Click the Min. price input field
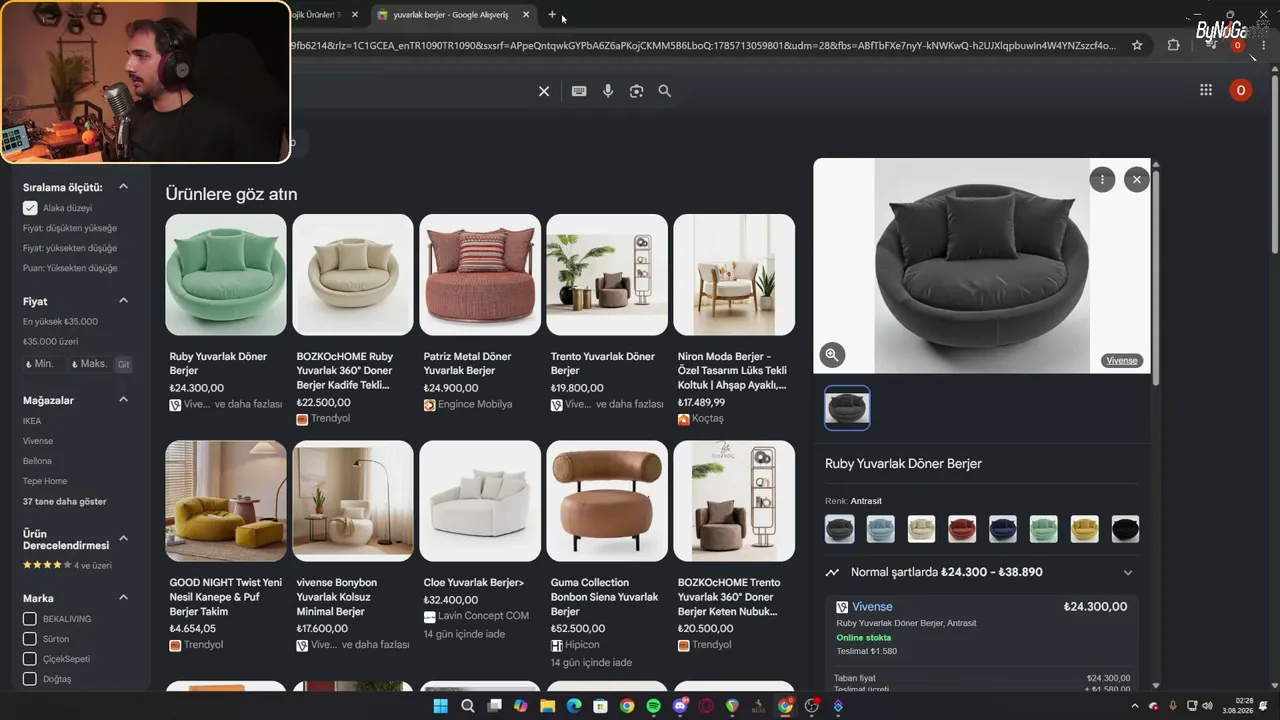The width and height of the screenshot is (1280, 720). 44,365
